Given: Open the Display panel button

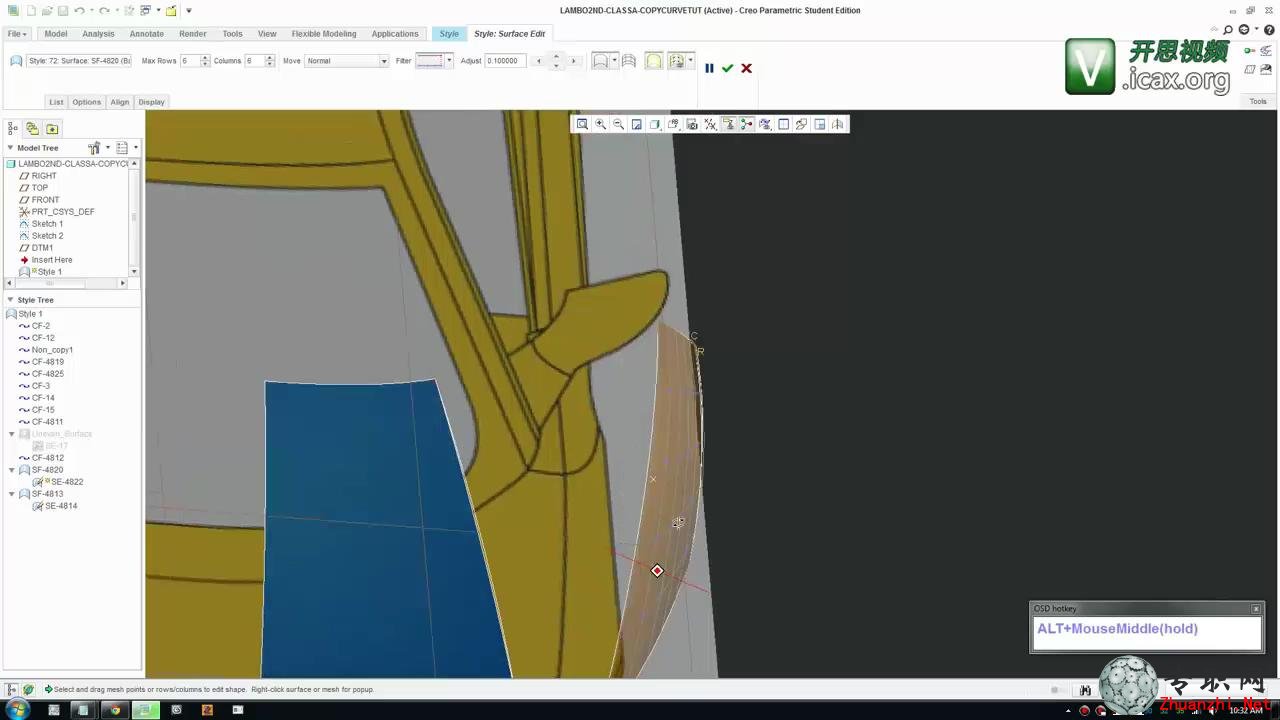Looking at the screenshot, I should coord(151,102).
